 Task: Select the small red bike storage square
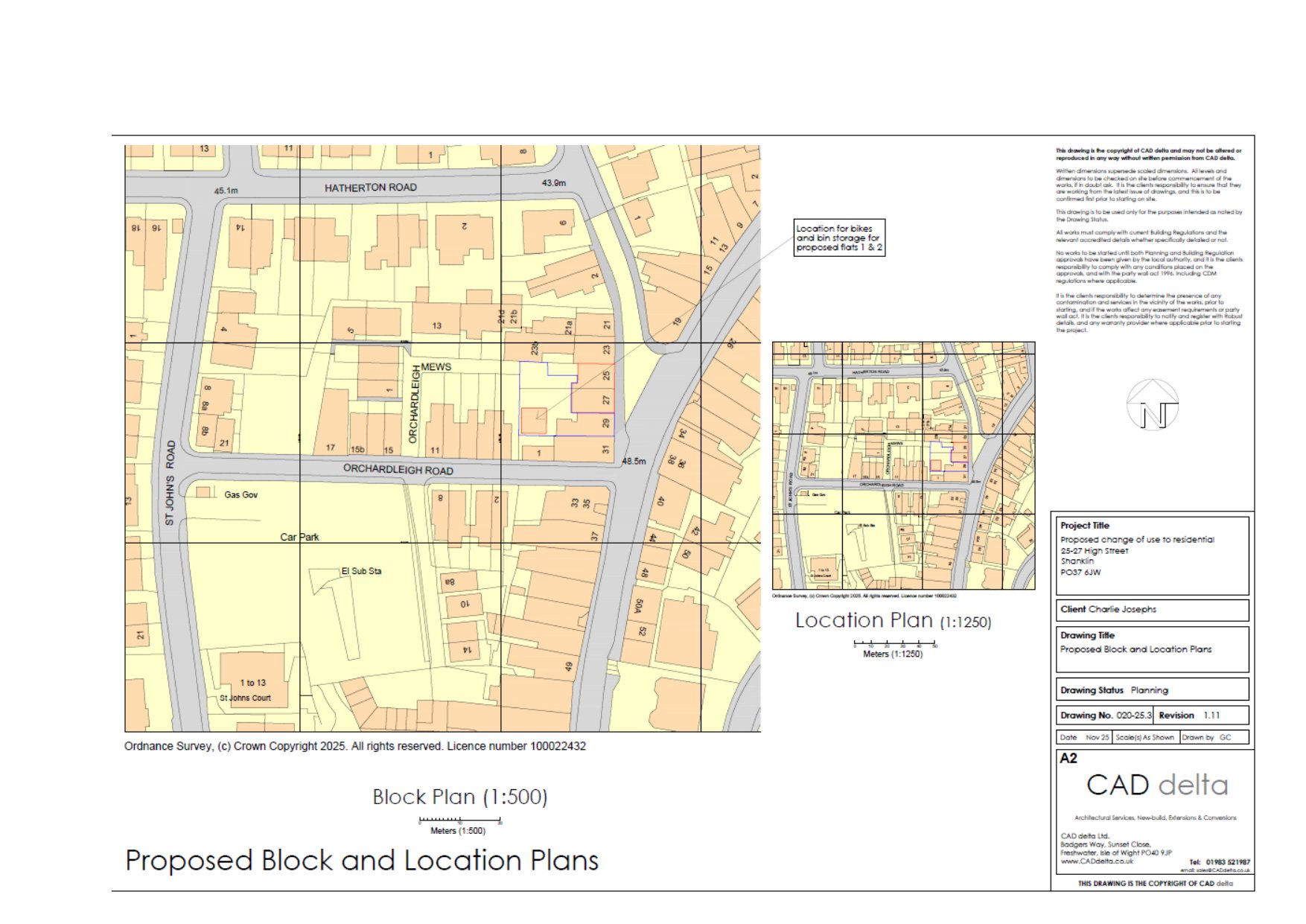[533, 421]
